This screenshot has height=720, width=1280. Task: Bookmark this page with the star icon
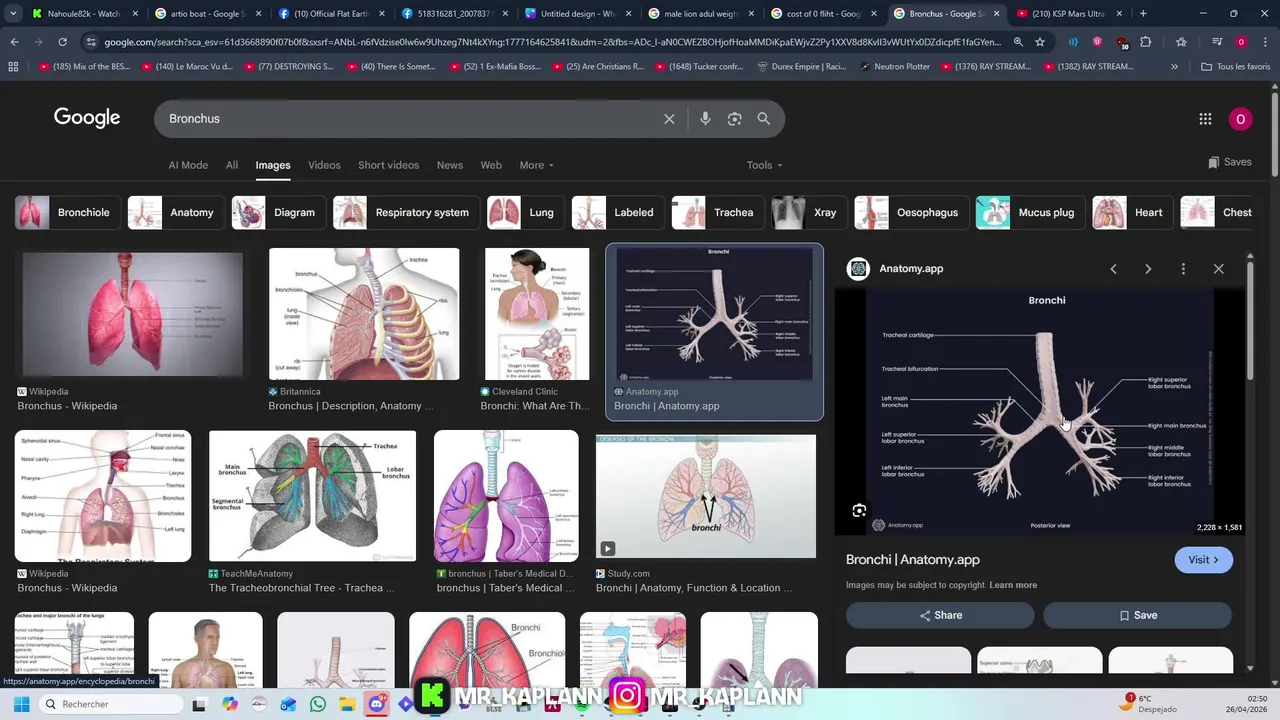[1040, 42]
